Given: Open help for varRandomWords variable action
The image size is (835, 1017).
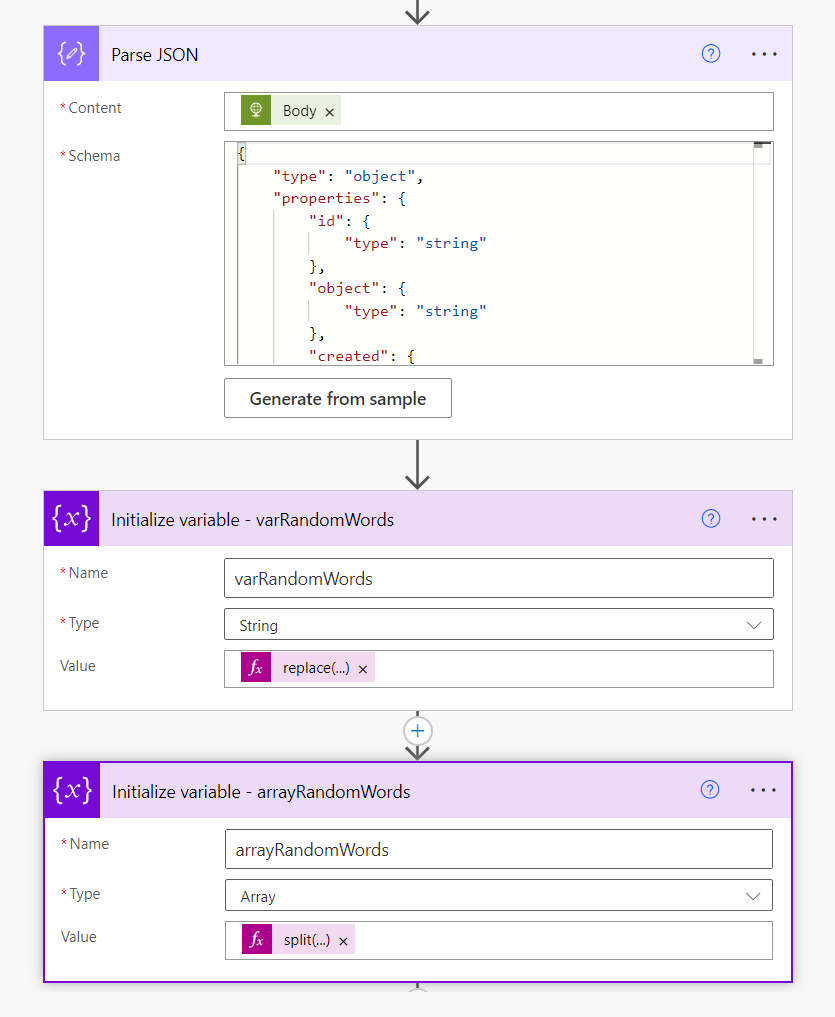Looking at the screenshot, I should click(711, 519).
